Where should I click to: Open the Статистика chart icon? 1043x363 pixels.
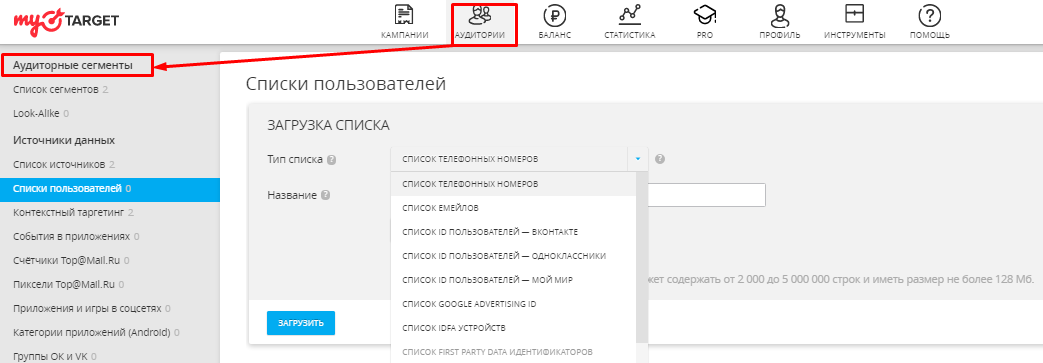click(629, 14)
